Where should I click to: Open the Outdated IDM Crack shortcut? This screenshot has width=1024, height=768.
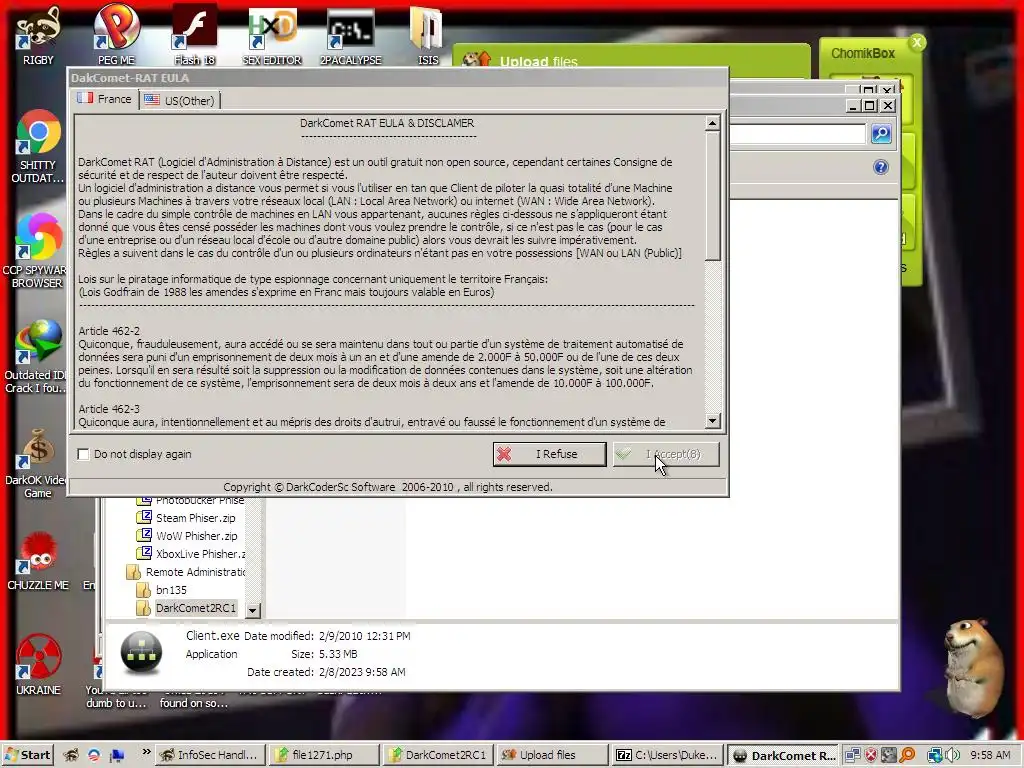37,357
